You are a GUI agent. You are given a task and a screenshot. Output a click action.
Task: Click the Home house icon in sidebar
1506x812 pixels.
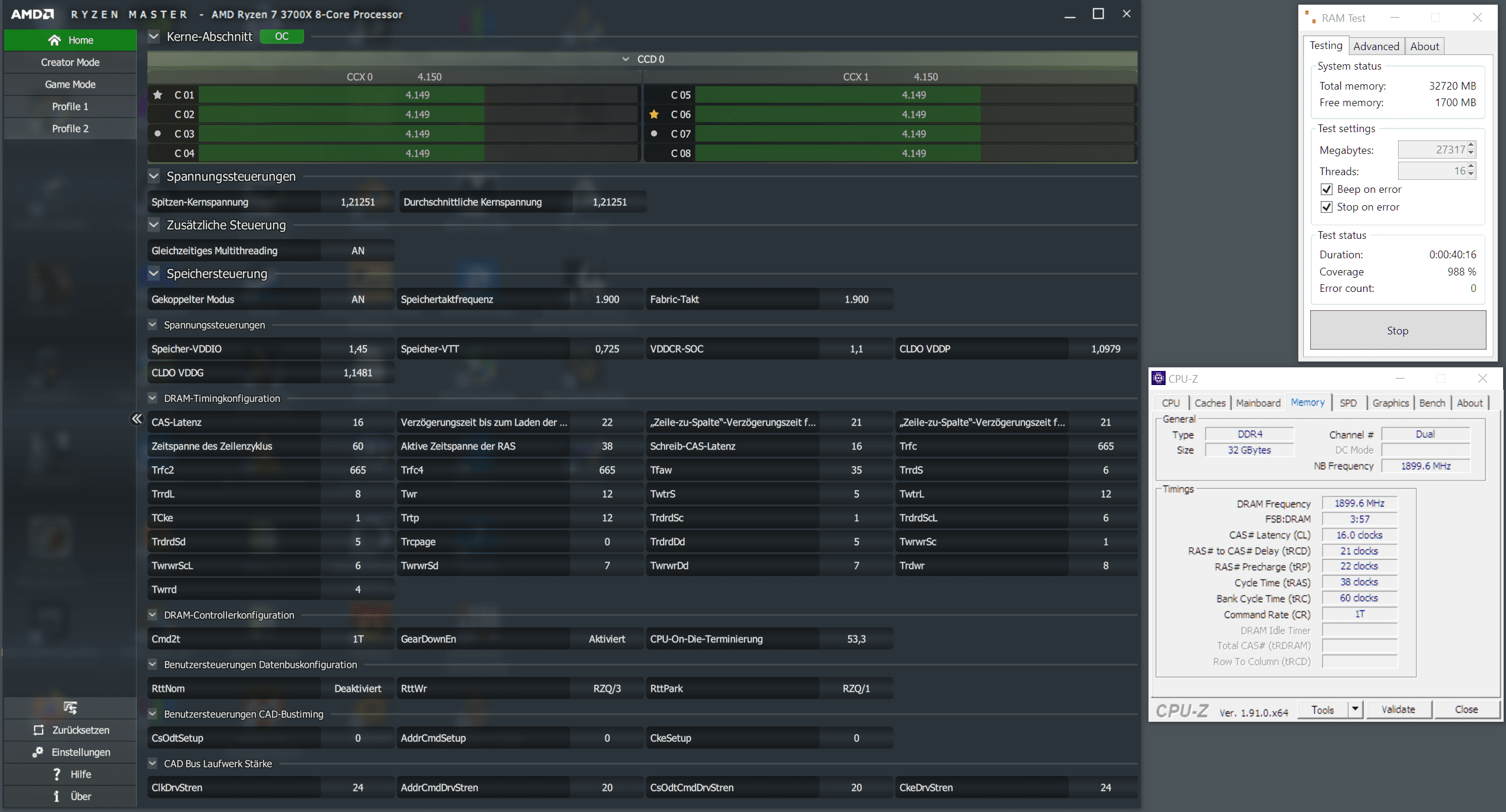click(54, 40)
